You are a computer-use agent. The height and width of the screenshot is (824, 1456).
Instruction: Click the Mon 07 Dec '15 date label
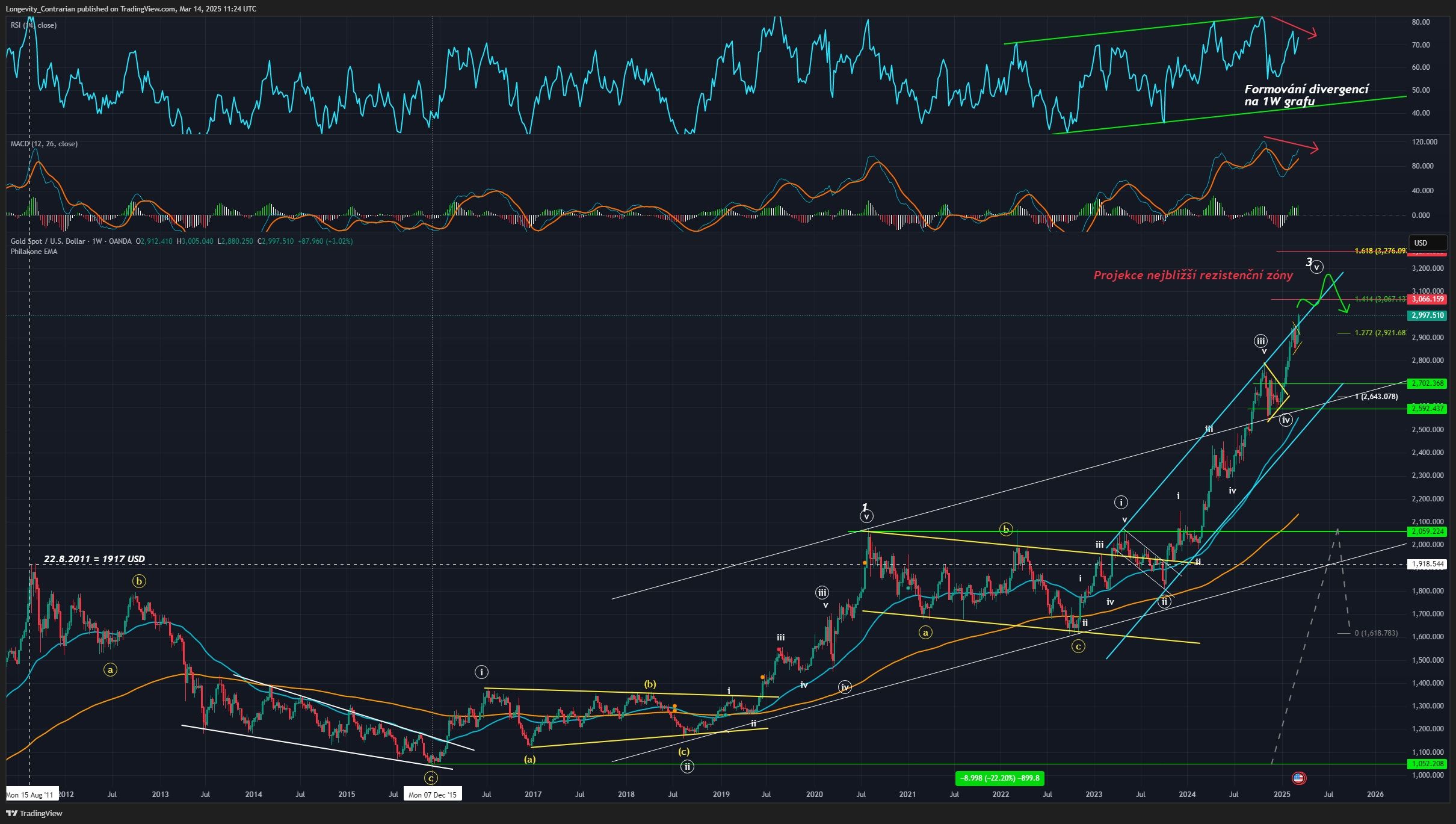432,795
